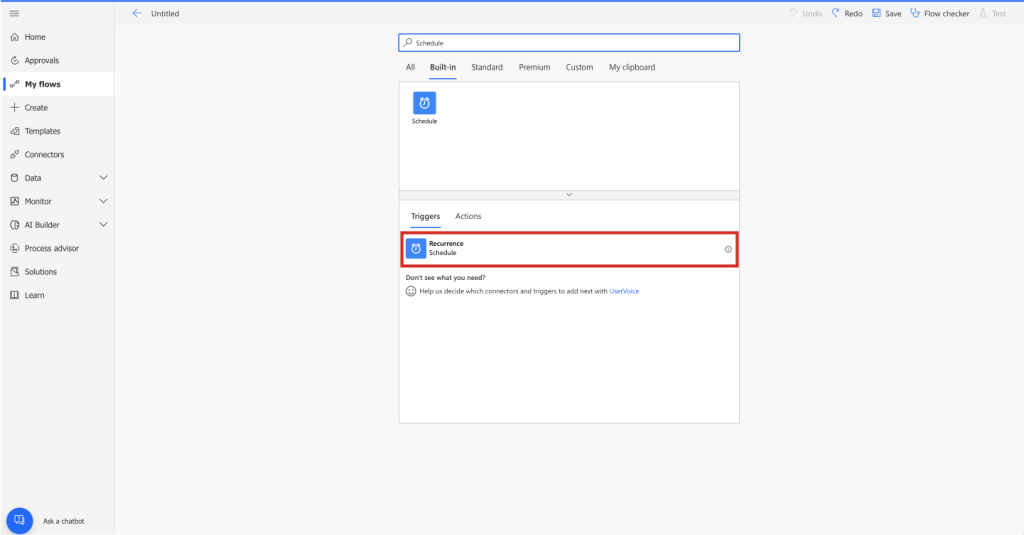
Task: Click the Redo text label
Action: [x=853, y=14]
